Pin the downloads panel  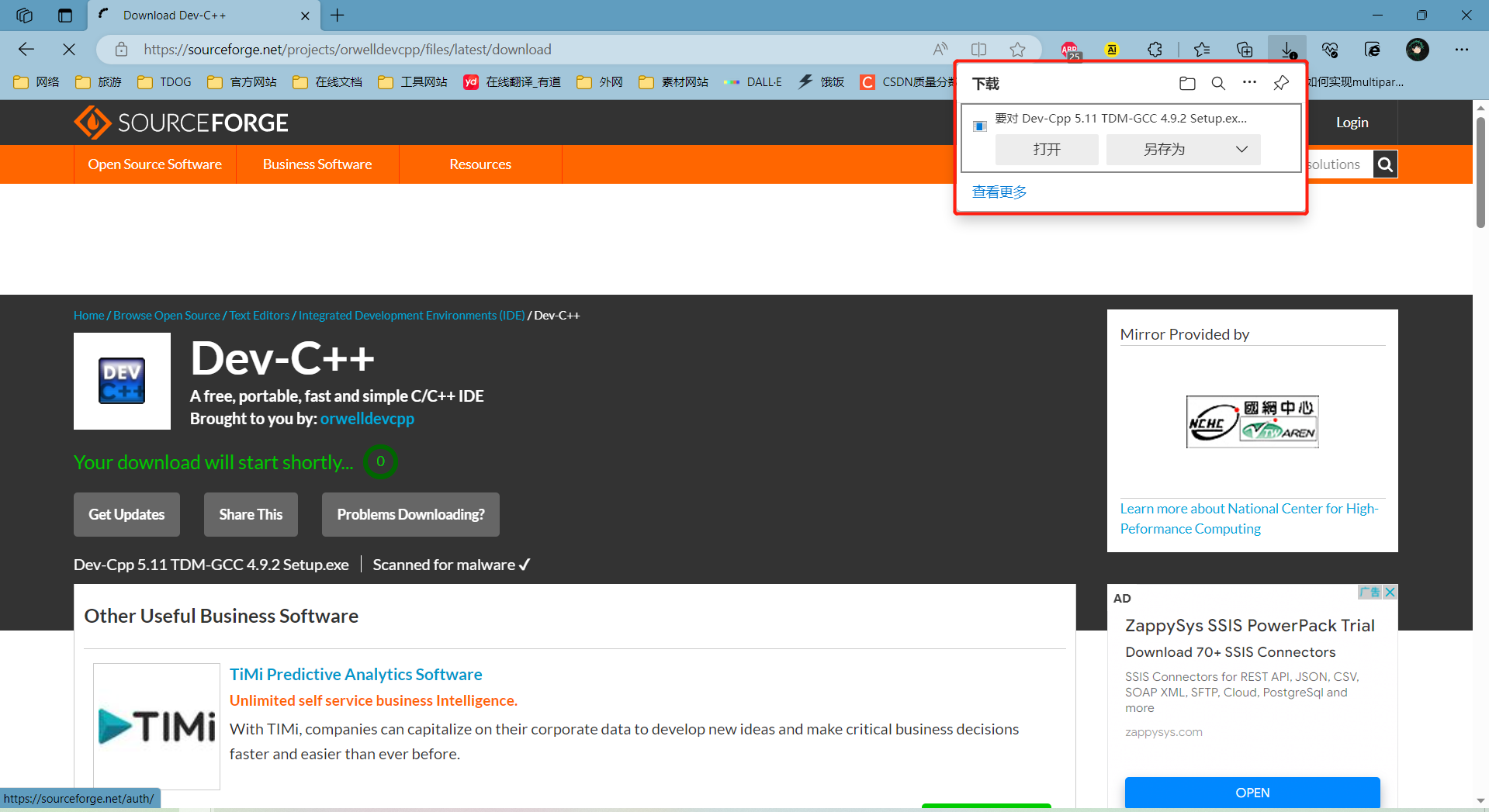(x=1281, y=83)
